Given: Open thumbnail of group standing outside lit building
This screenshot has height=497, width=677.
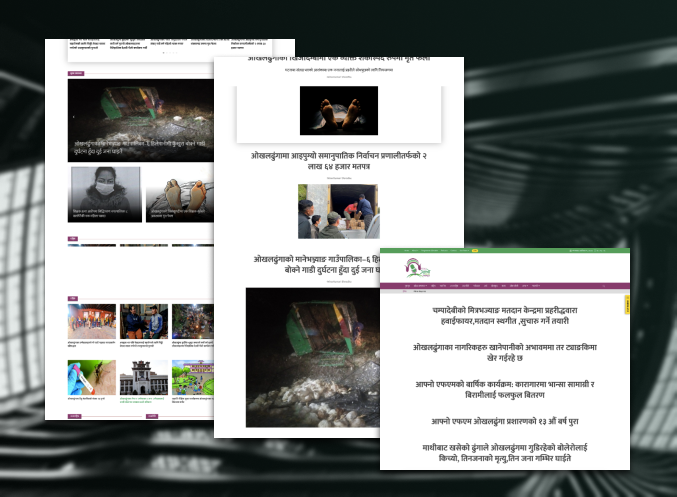Looking at the screenshot, I should 92,322.
